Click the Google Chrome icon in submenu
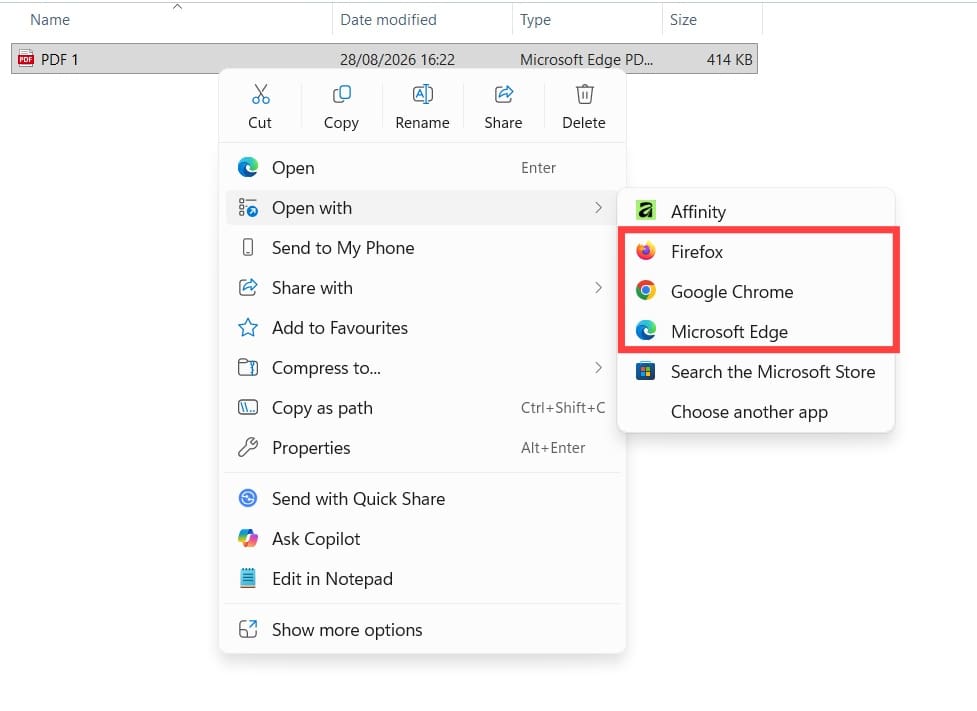Viewport: 977px width, 711px height. coord(646,290)
